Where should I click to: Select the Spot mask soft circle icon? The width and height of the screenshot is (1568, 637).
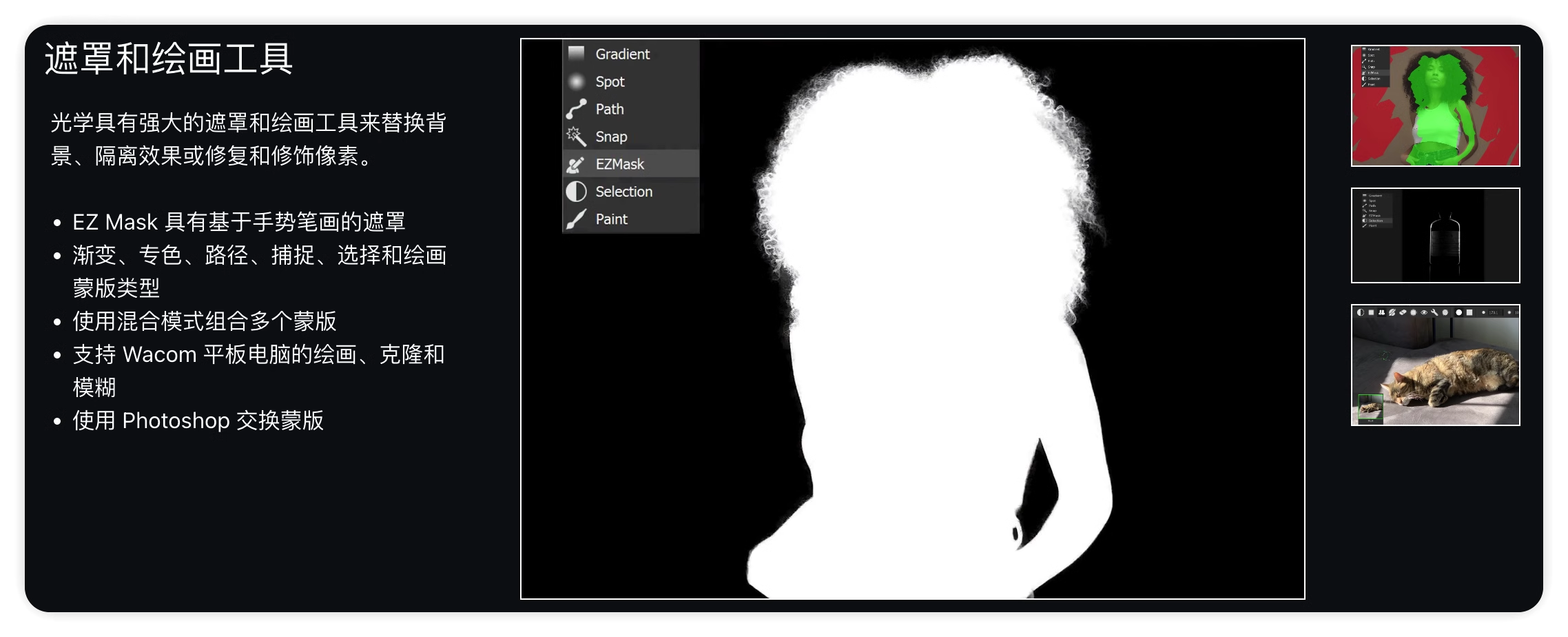[576, 81]
